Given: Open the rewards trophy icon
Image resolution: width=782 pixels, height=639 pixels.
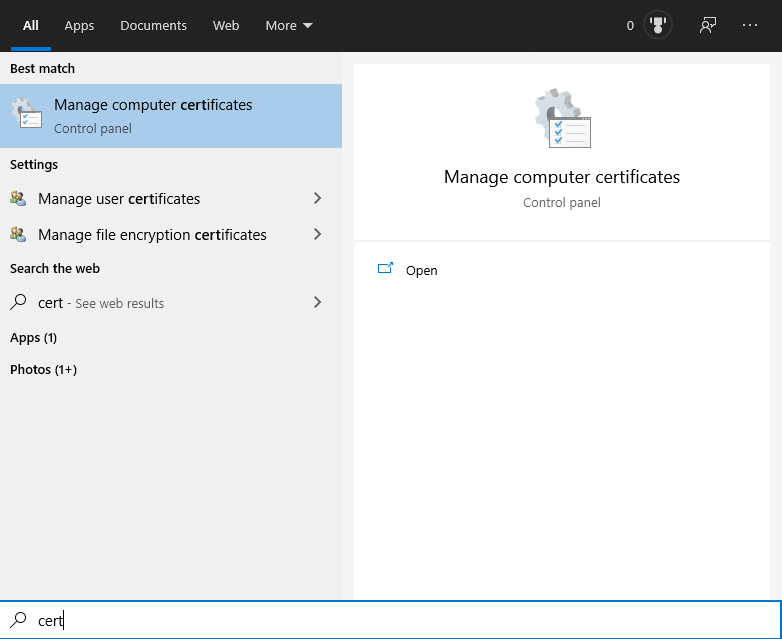Looking at the screenshot, I should pyautogui.click(x=658, y=25).
